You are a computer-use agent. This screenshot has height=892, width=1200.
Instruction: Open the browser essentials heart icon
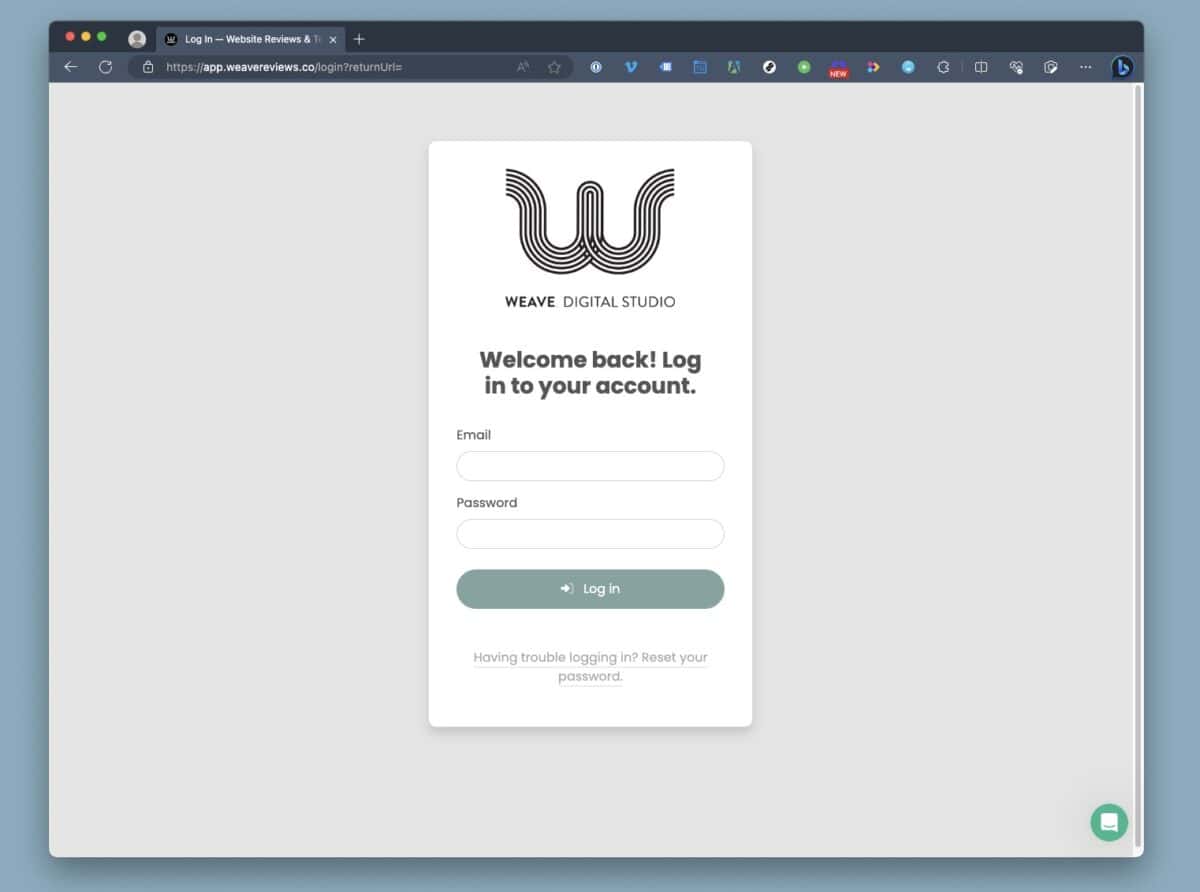1016,67
